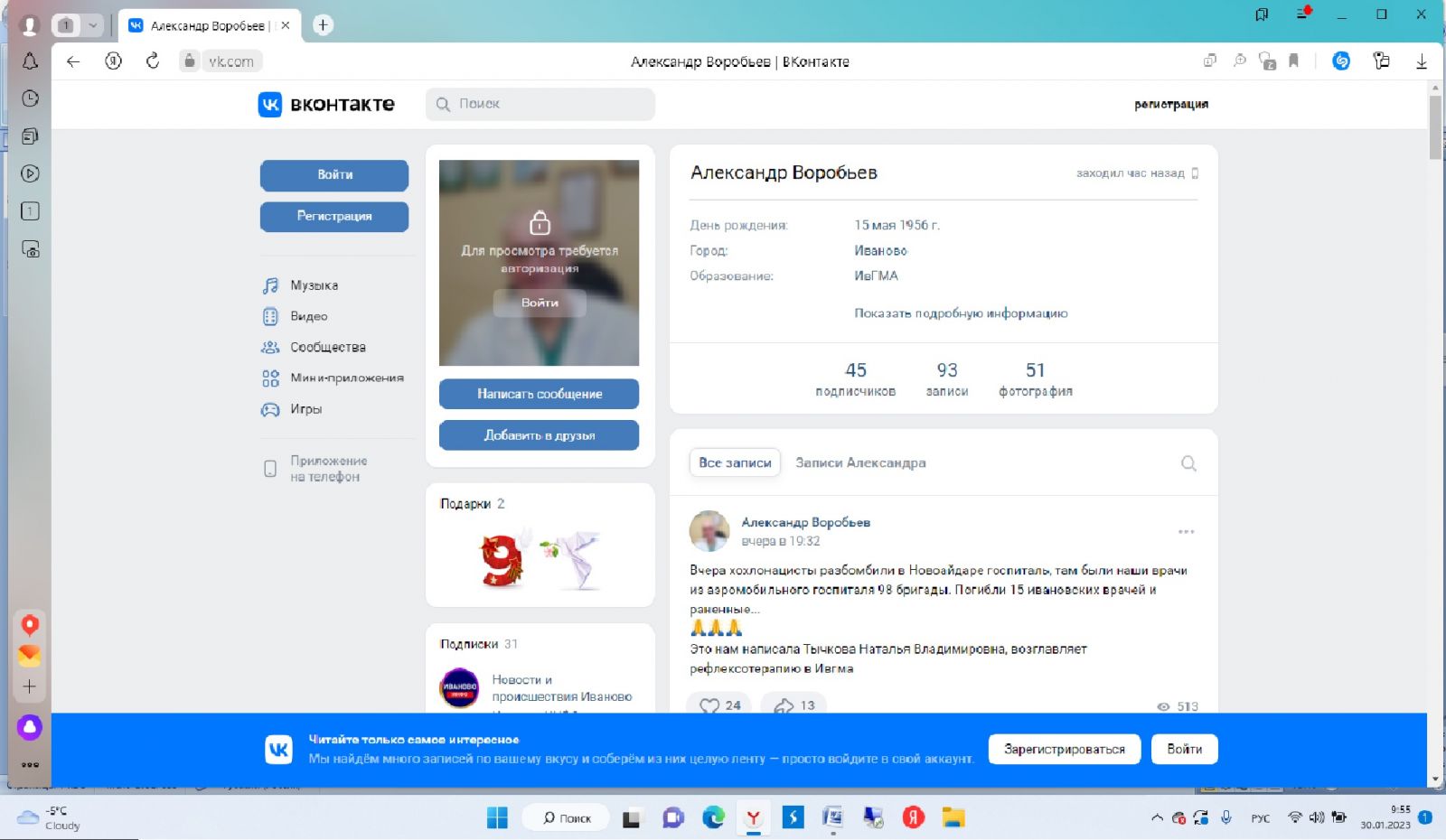The image size is (1446, 840).
Task: Open 45 подписчиков counter
Action: pos(855,379)
